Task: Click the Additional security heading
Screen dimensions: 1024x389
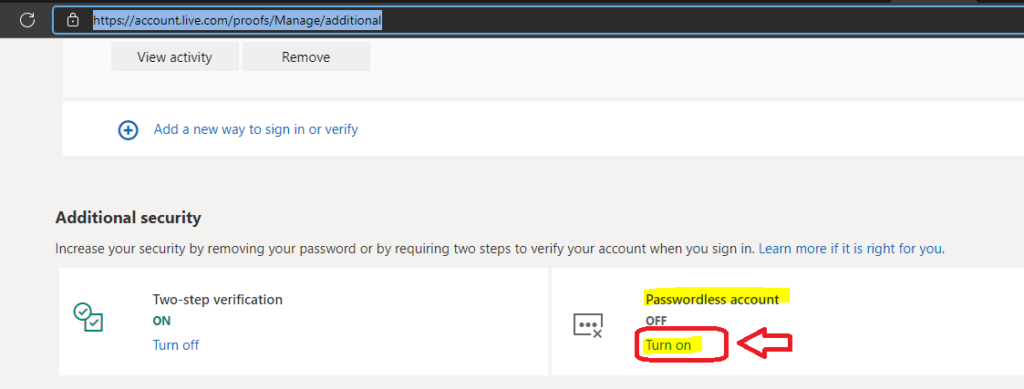Action: [128, 218]
